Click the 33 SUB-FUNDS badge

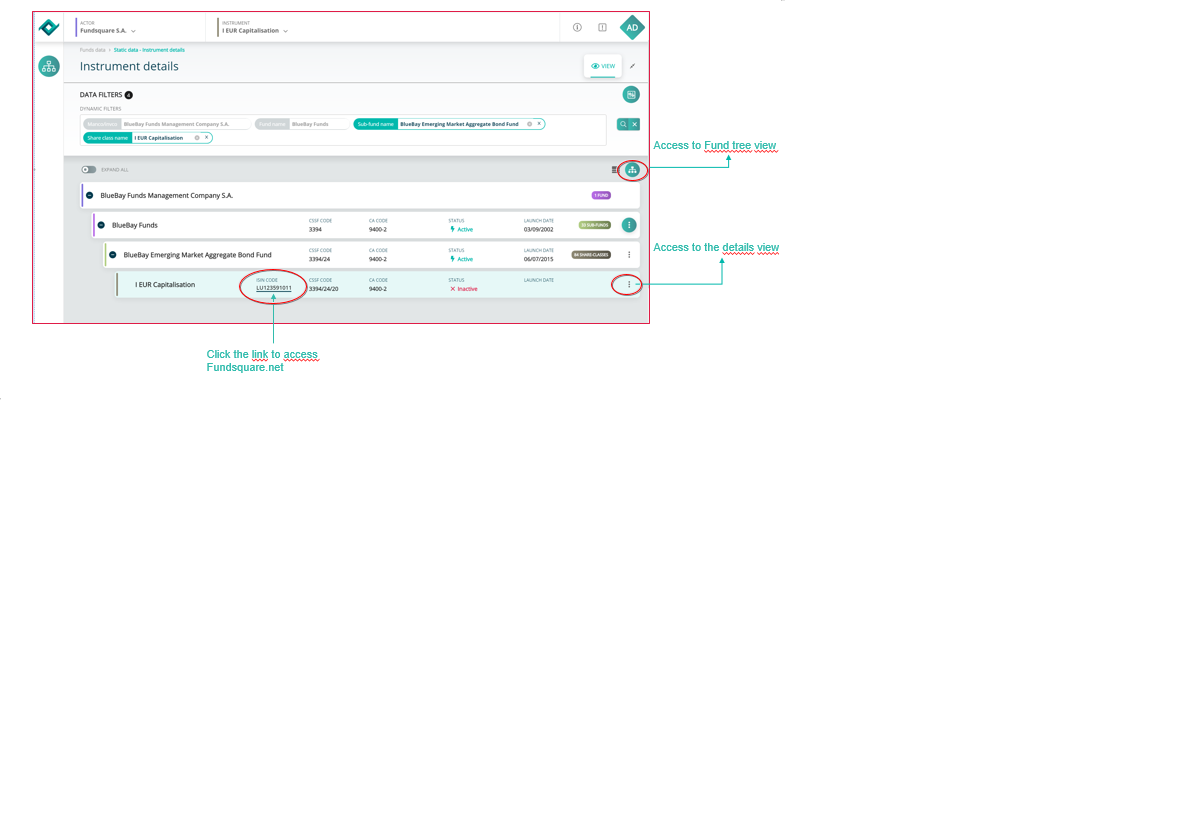point(595,225)
